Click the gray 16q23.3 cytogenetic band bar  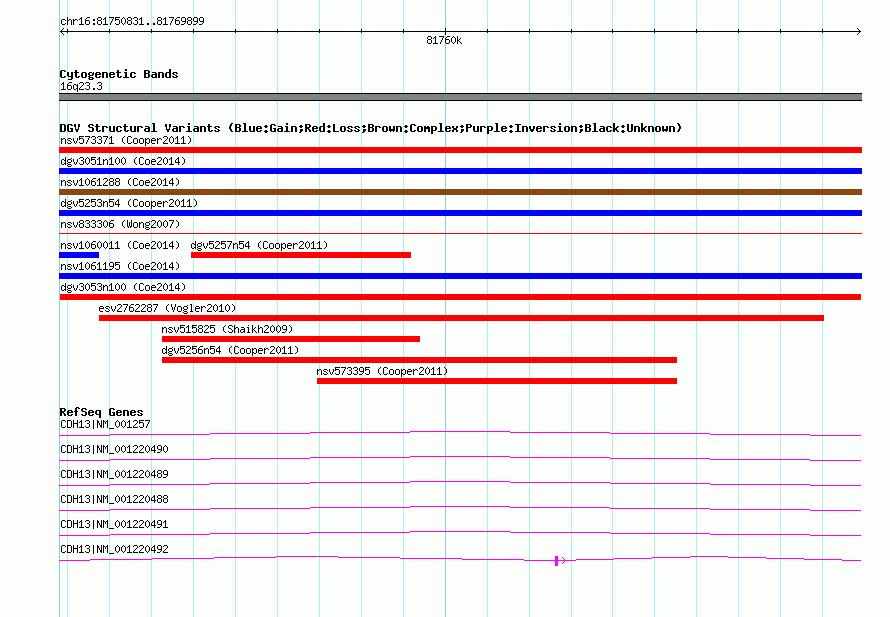coord(460,97)
